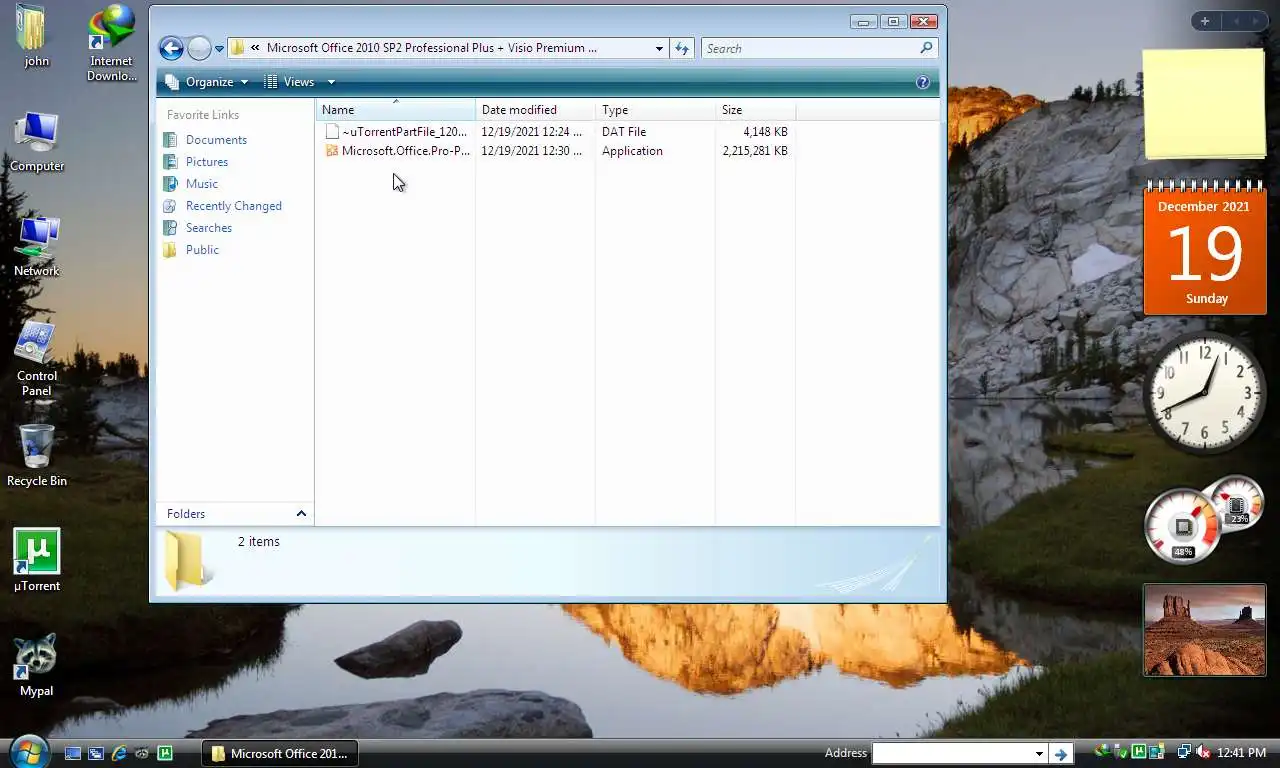Click the Go arrow beside taskbar Address
The width and height of the screenshot is (1280, 768).
click(1061, 753)
